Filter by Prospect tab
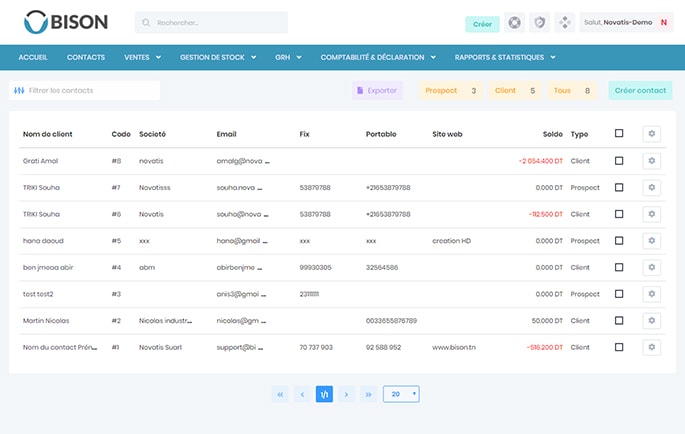This screenshot has height=434, width=685. 451,90
